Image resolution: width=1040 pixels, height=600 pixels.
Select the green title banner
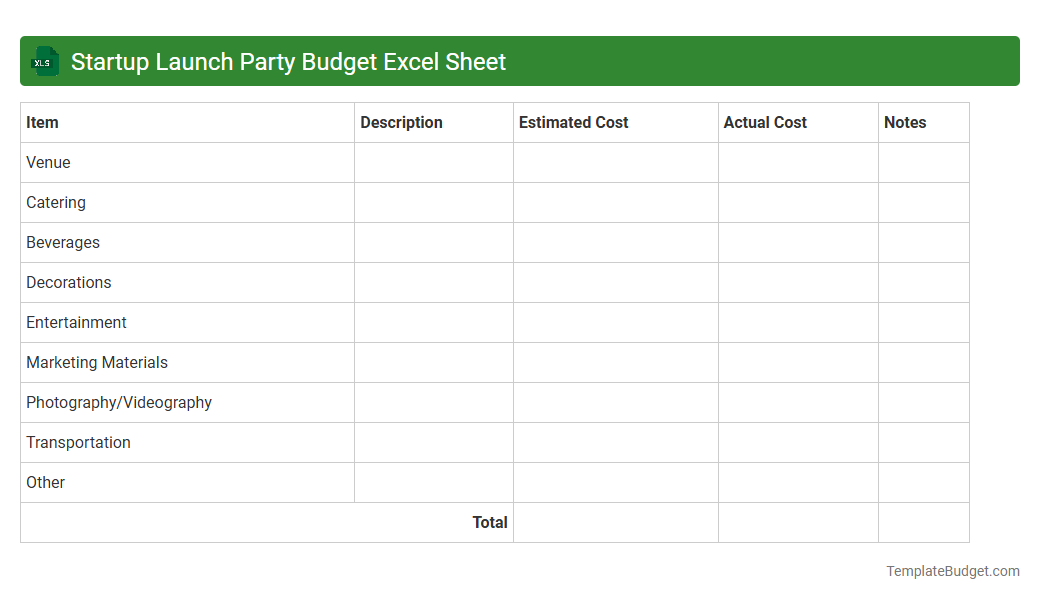[520, 61]
